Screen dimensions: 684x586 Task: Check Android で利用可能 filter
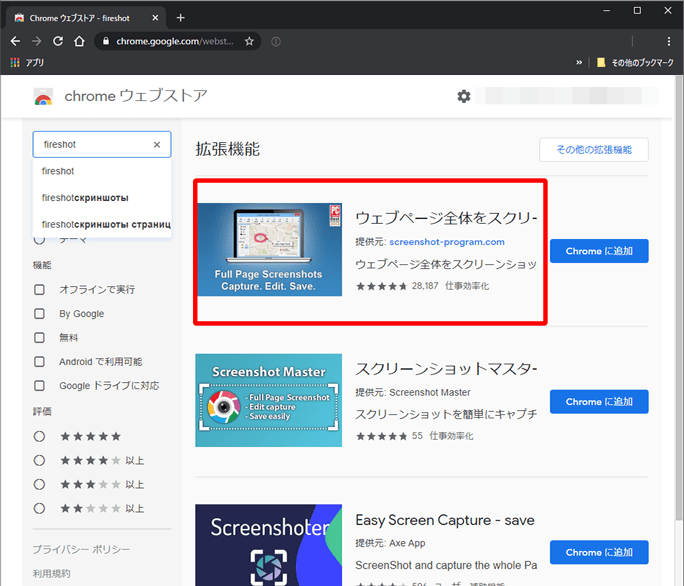tap(39, 362)
